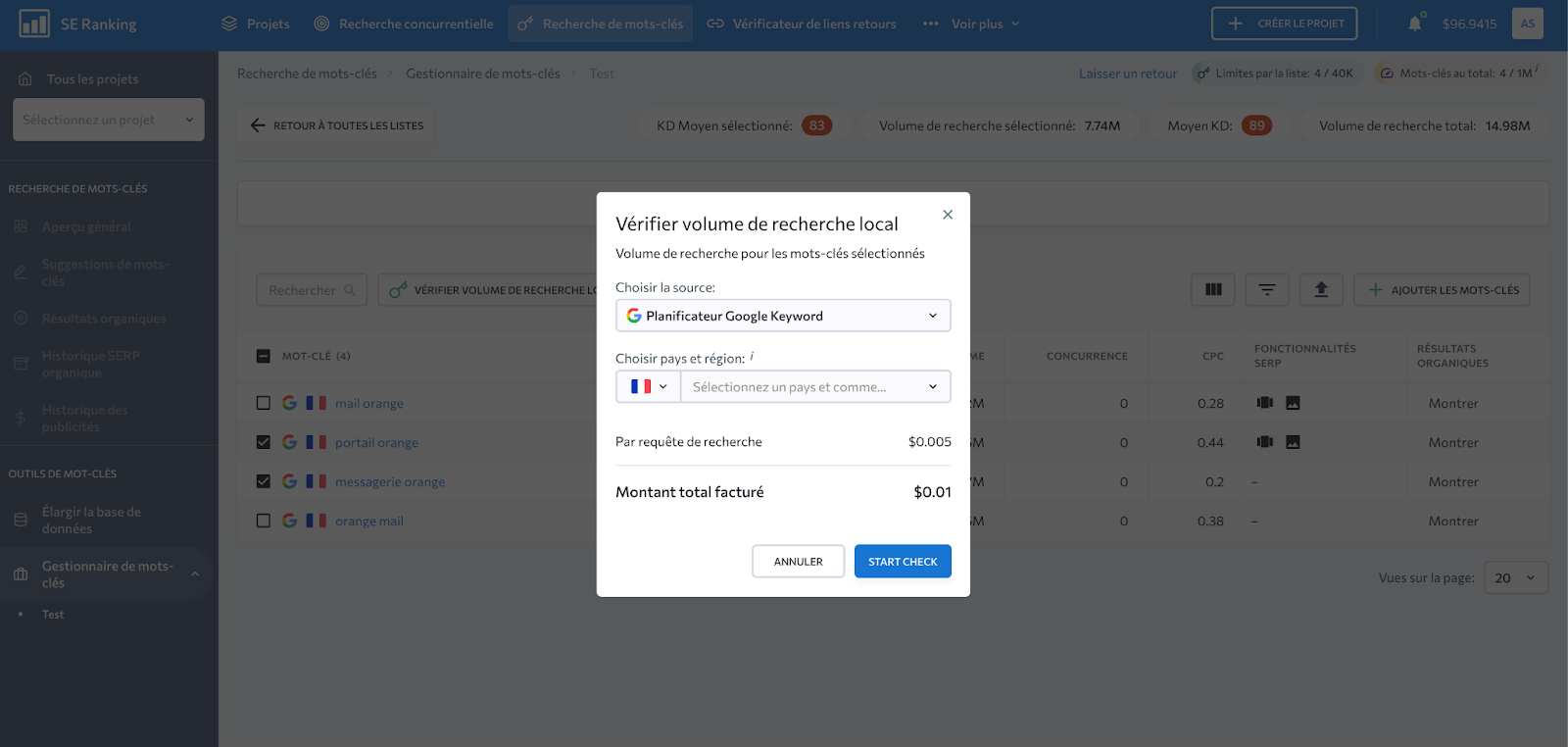
Task: Click the home icon beside Tous les projets
Action: 25,79
